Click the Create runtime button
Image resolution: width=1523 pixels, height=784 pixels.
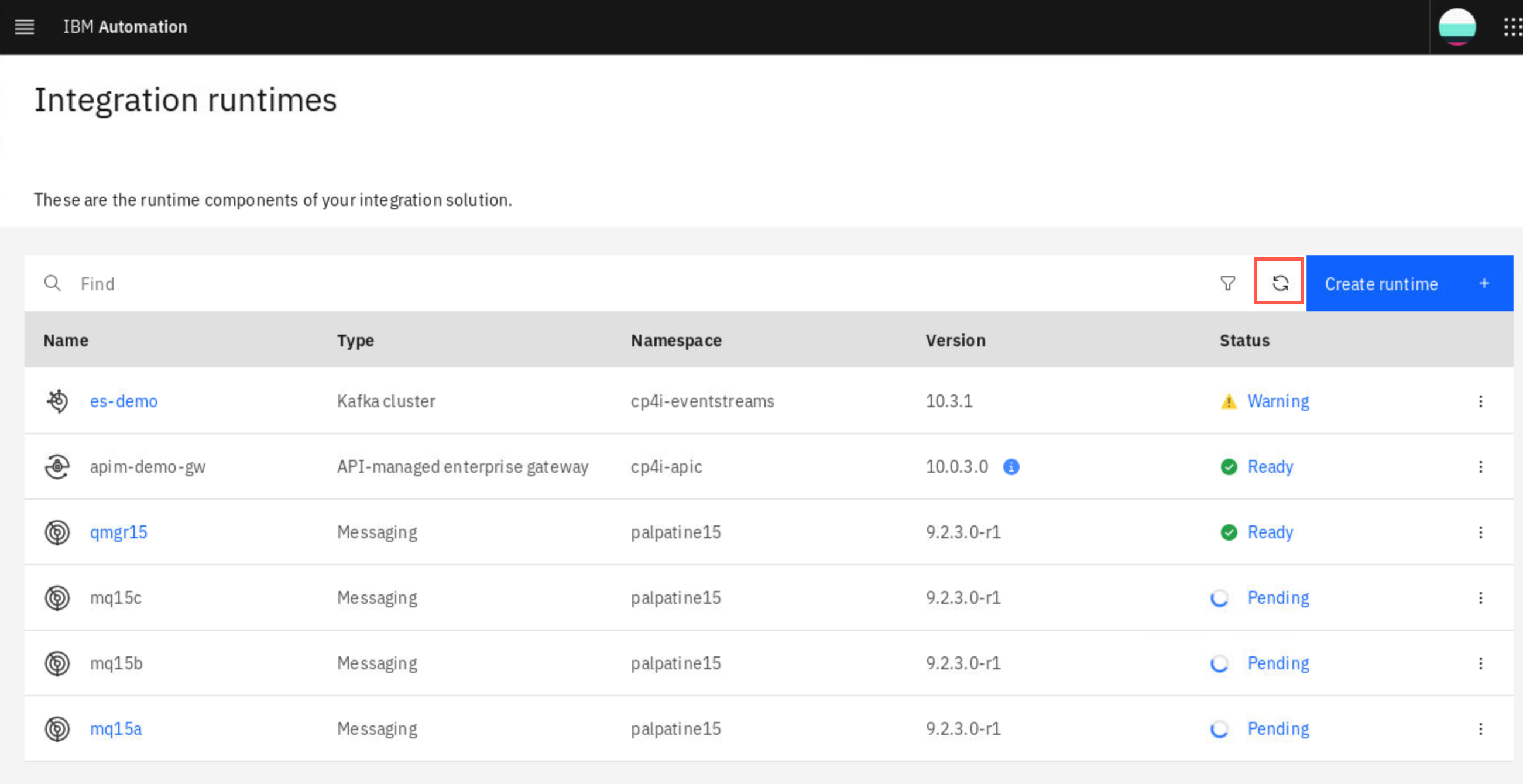(x=1409, y=284)
